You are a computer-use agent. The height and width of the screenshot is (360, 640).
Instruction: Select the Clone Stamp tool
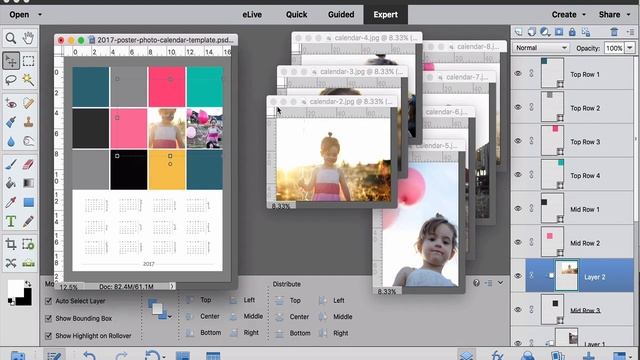28,122
